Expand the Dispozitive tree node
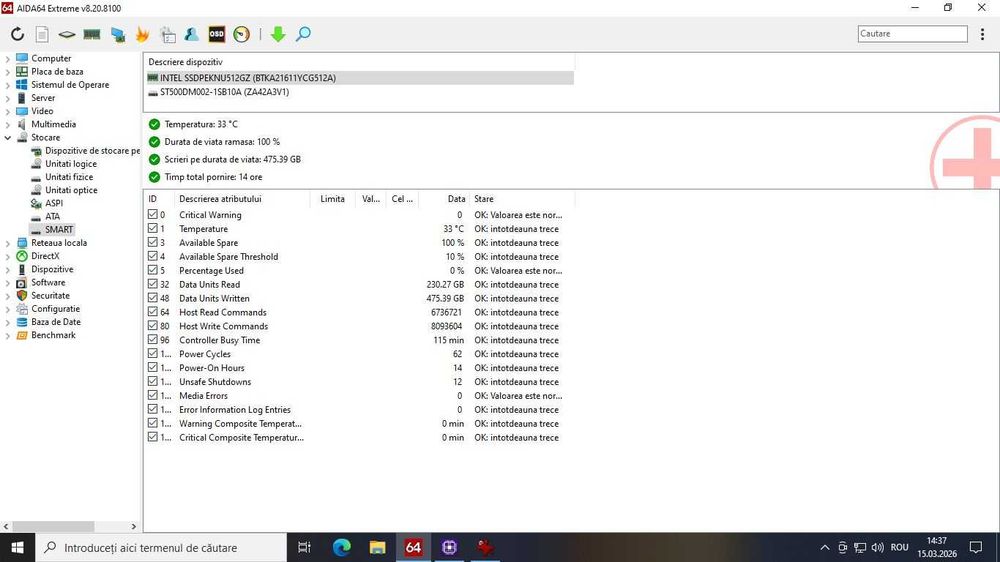This screenshot has height=562, width=1000. (x=8, y=270)
